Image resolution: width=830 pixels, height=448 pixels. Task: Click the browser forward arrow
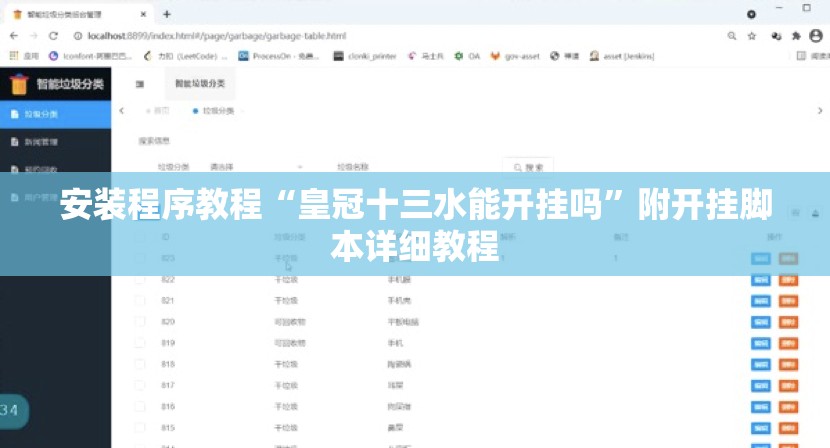point(33,35)
